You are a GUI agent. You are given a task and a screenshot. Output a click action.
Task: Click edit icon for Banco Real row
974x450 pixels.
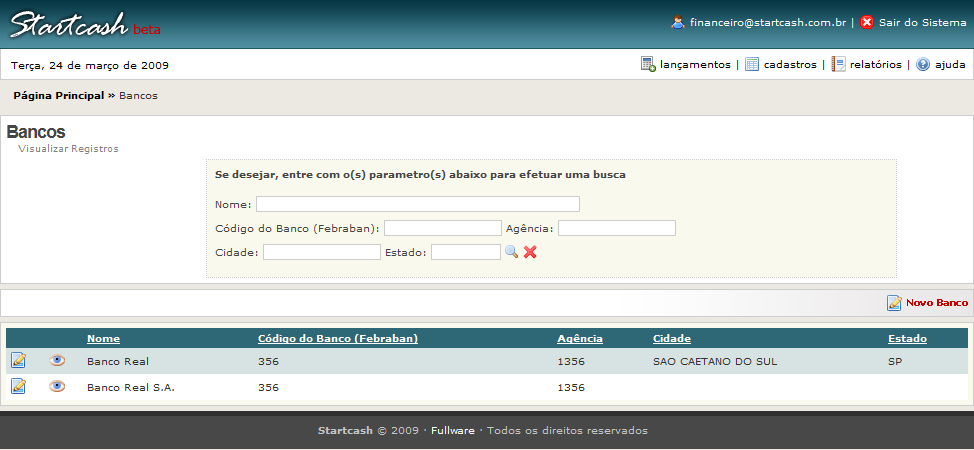click(18, 360)
